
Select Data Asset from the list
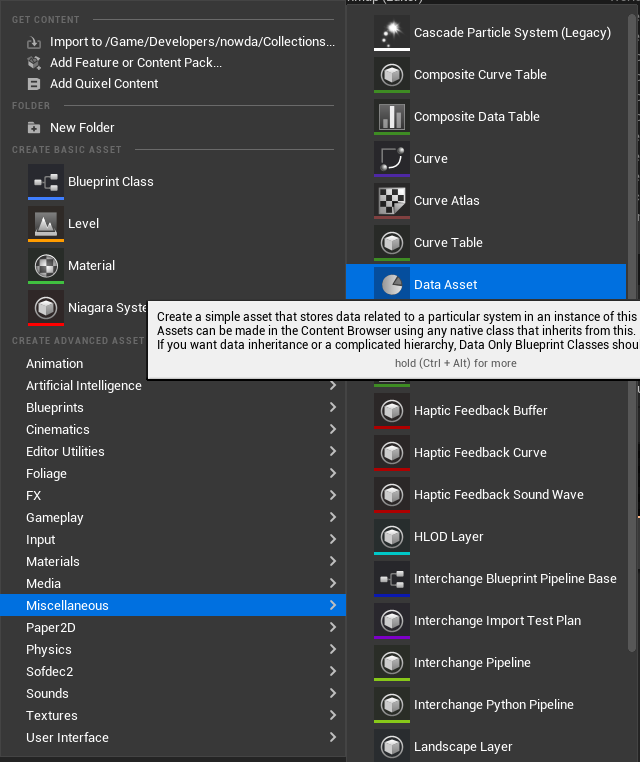click(x=486, y=282)
